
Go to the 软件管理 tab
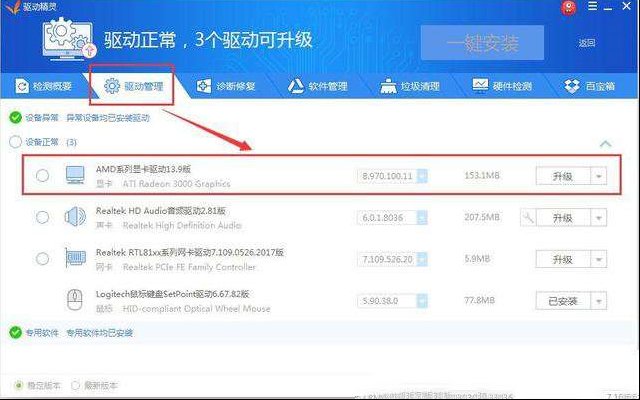point(318,86)
